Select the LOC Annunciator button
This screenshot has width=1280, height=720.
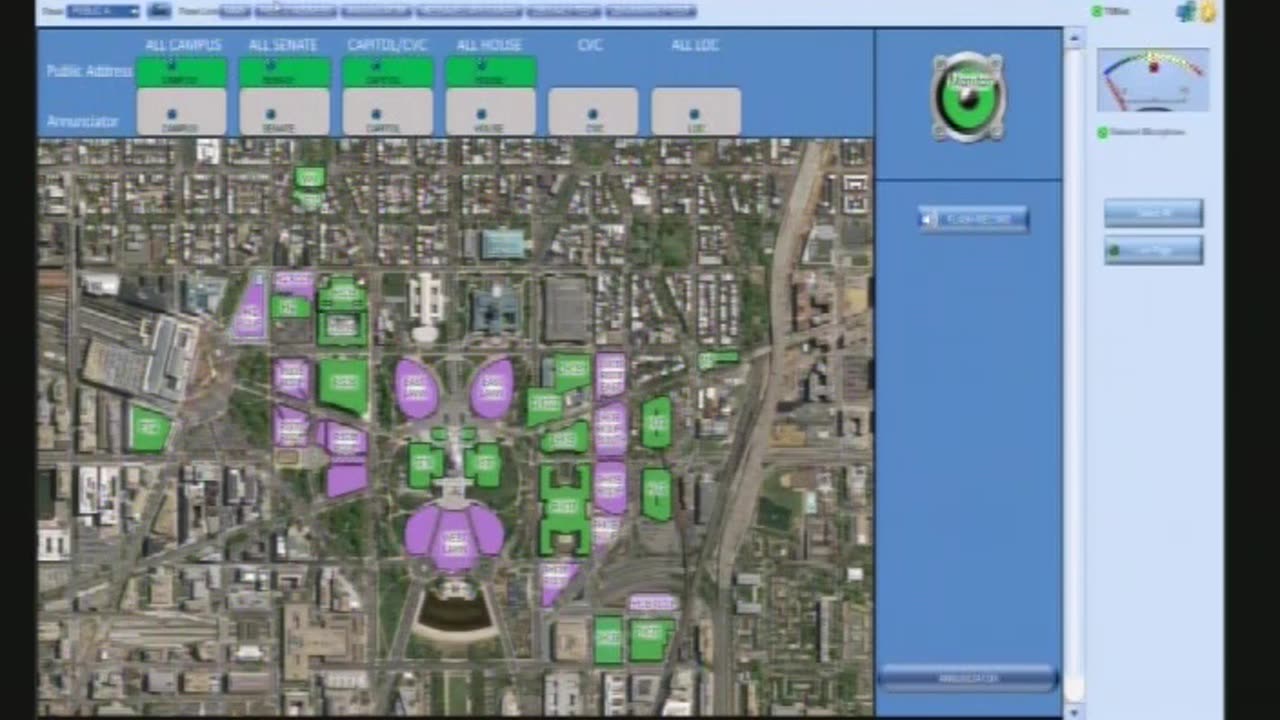[x=696, y=112]
